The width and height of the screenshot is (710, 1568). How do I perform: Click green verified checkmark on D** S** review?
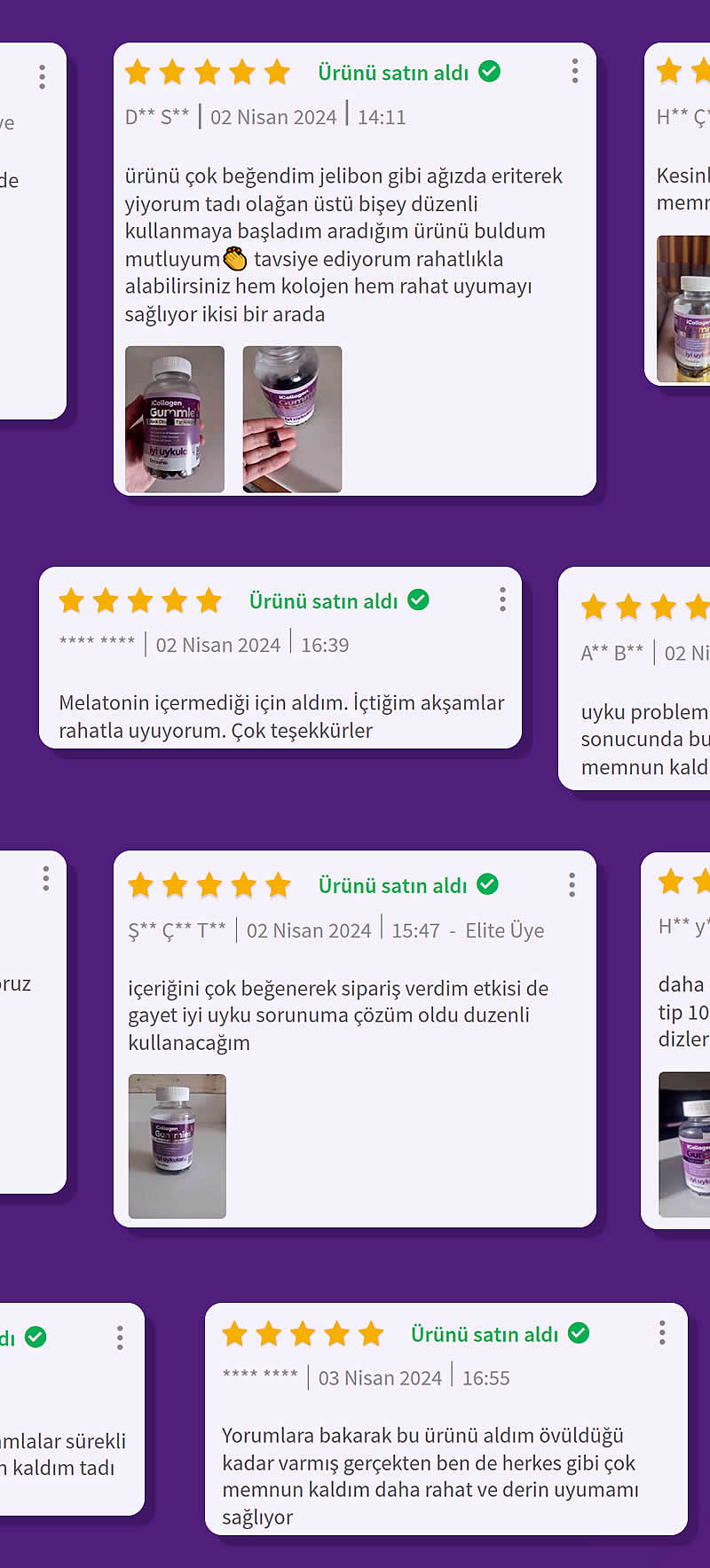489,71
